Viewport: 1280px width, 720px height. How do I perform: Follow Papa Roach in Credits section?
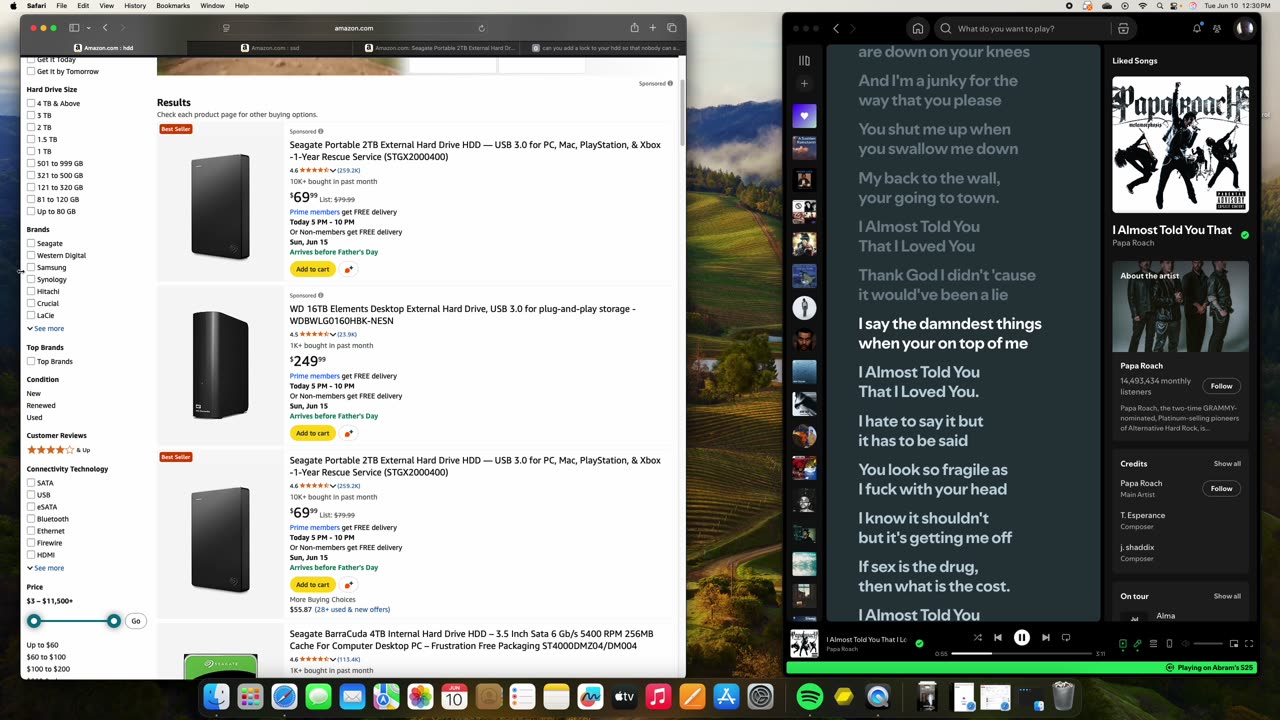1222,489
